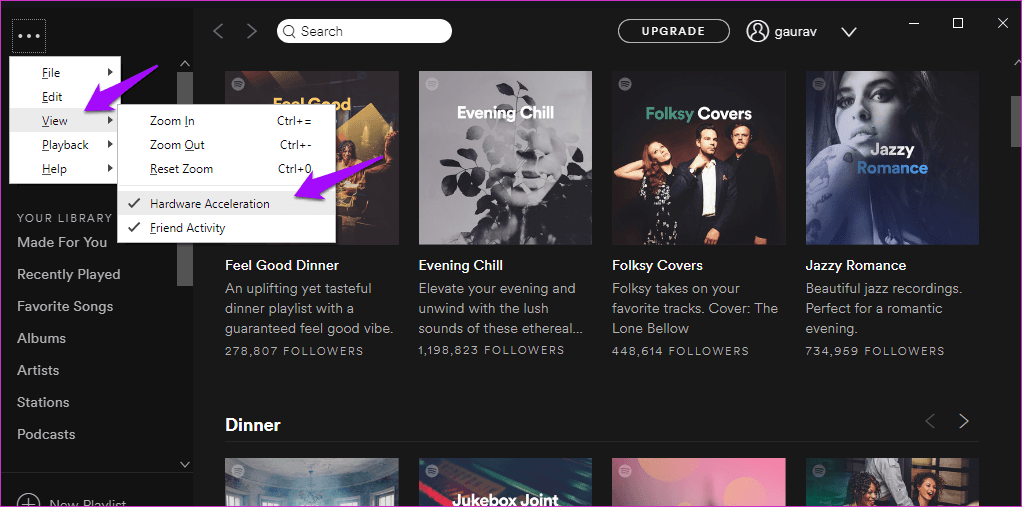Show the next Dinner playlists with right arrow
This screenshot has width=1022, height=507.
coord(964,422)
